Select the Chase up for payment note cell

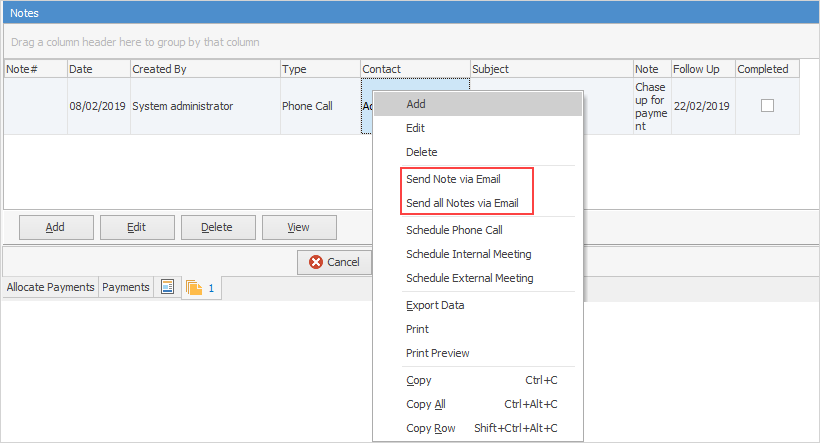tap(652, 106)
